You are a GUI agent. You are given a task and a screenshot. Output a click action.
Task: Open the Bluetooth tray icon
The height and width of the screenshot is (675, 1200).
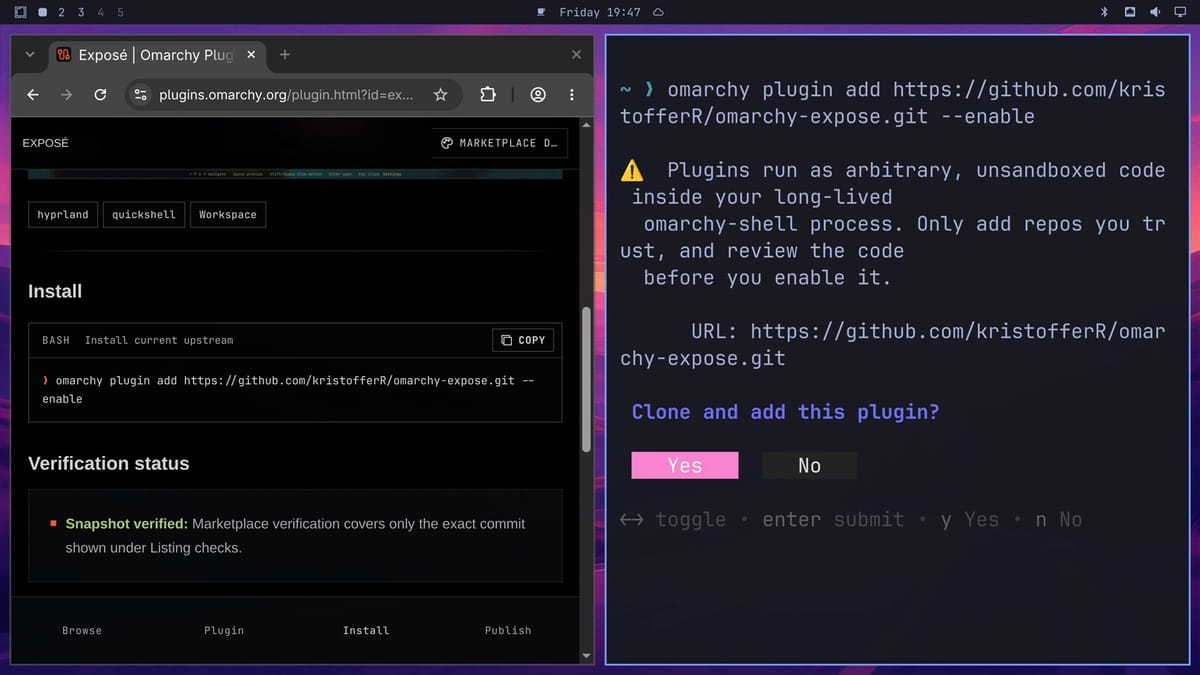(x=1105, y=12)
